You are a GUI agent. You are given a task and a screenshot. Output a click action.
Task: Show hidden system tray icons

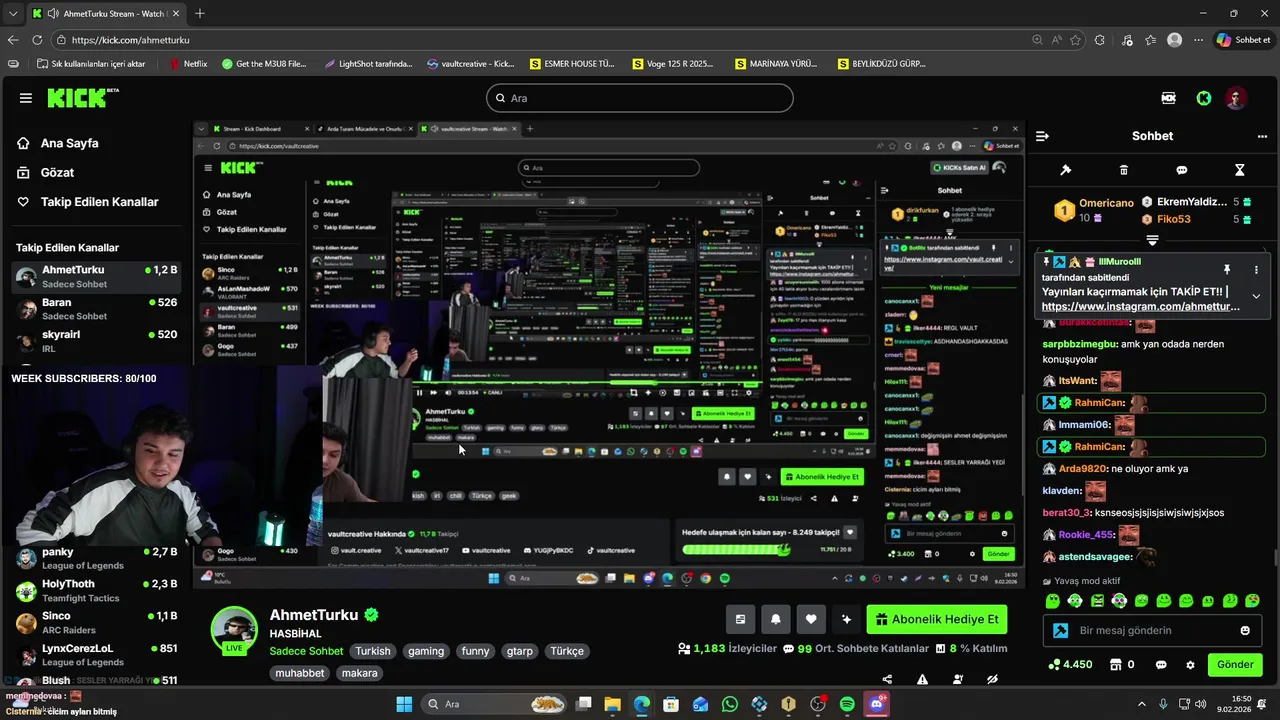[1141, 704]
